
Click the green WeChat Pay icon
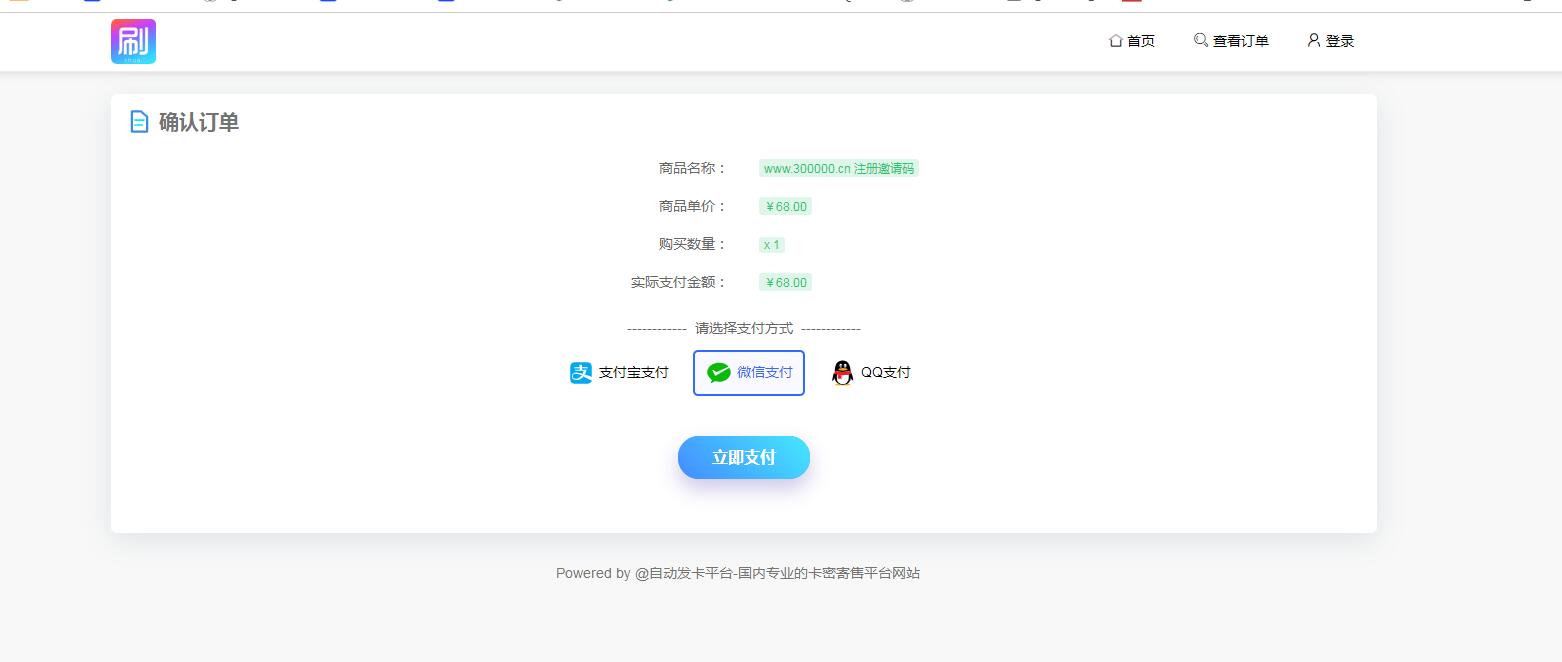(718, 373)
